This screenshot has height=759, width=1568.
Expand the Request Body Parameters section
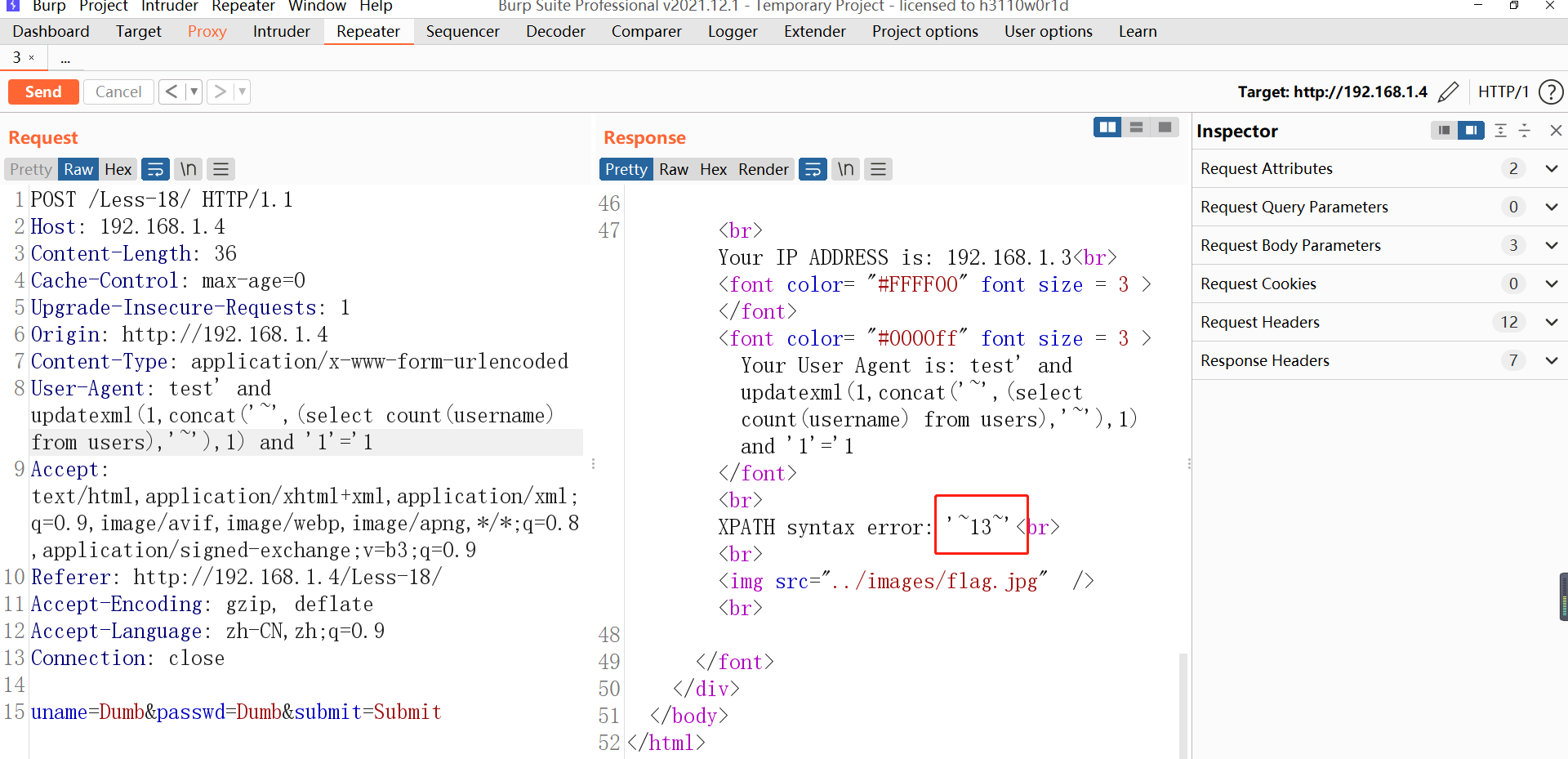click(1552, 245)
